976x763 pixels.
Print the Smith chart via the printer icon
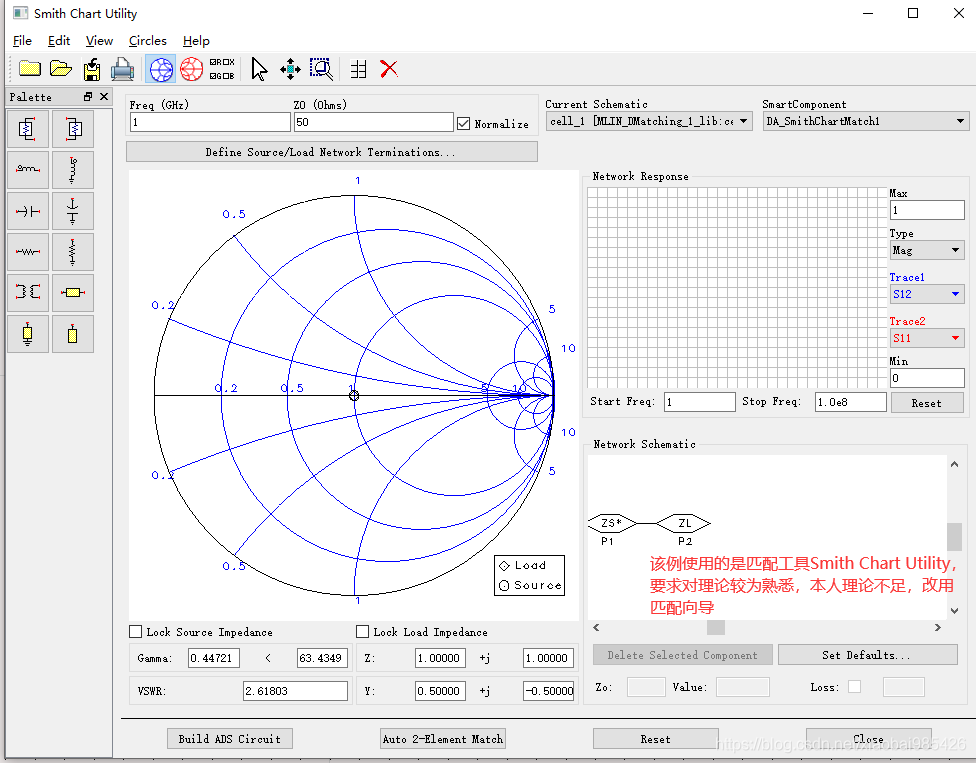(x=122, y=69)
